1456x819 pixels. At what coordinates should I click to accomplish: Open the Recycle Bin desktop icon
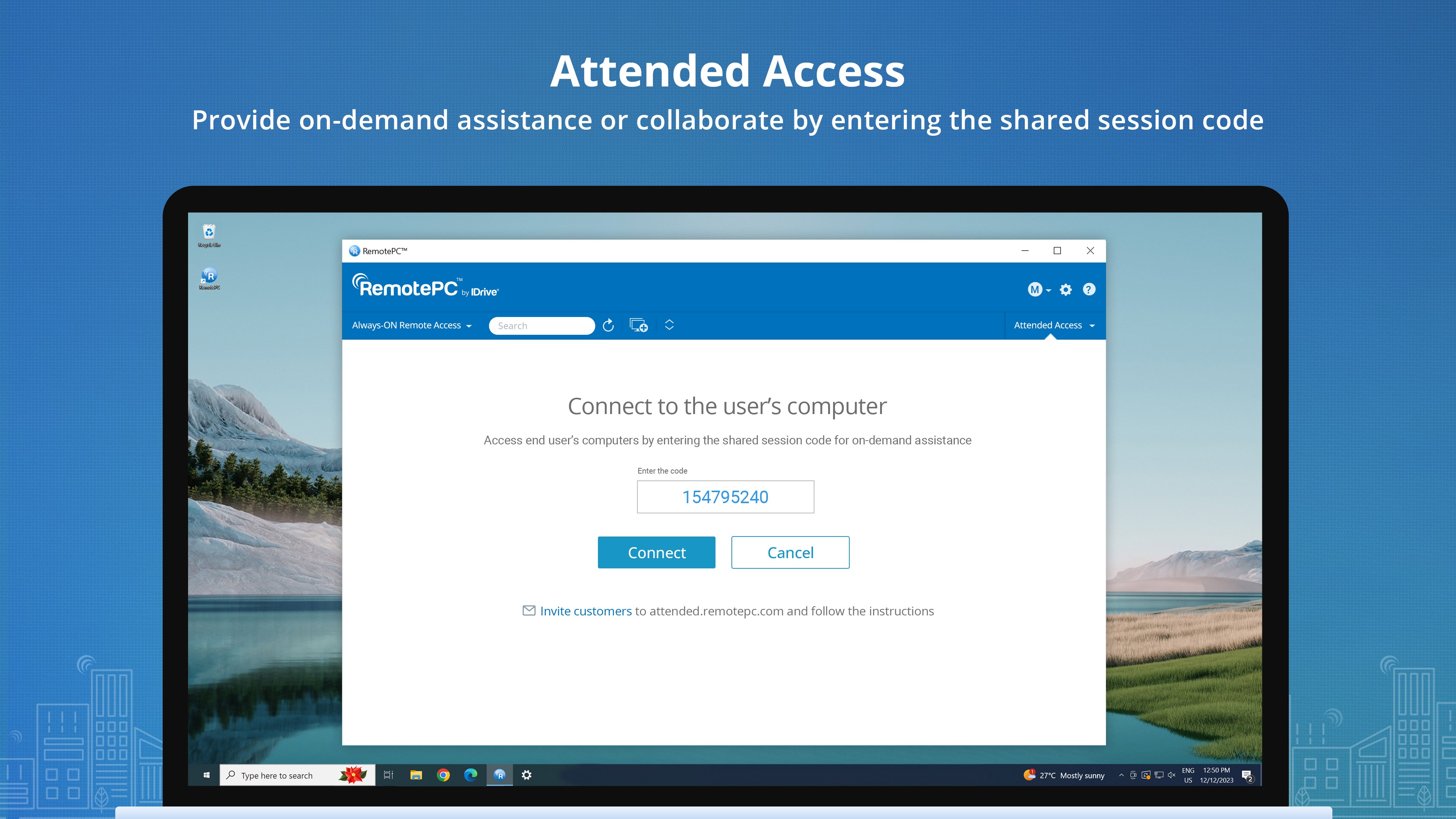(209, 232)
